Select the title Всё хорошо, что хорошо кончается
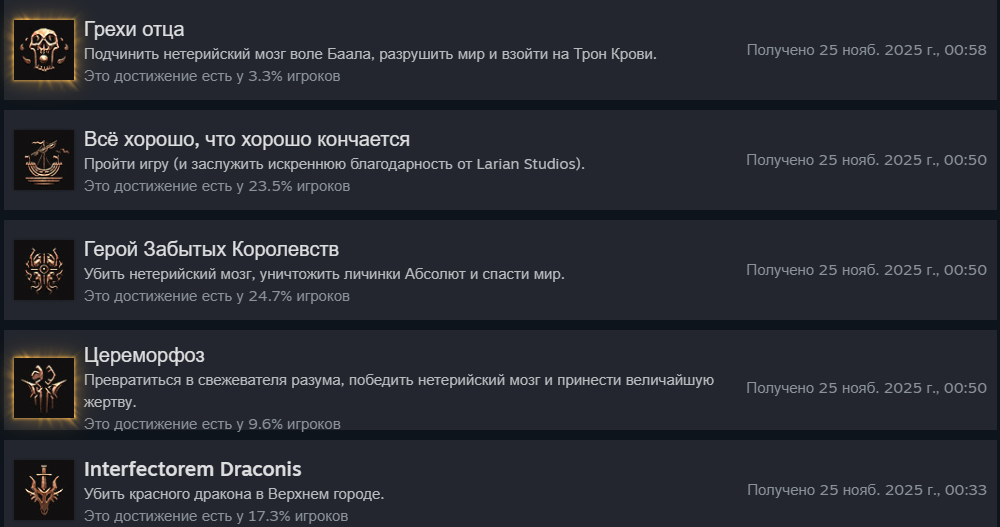This screenshot has height=527, width=1000. click(x=246, y=139)
